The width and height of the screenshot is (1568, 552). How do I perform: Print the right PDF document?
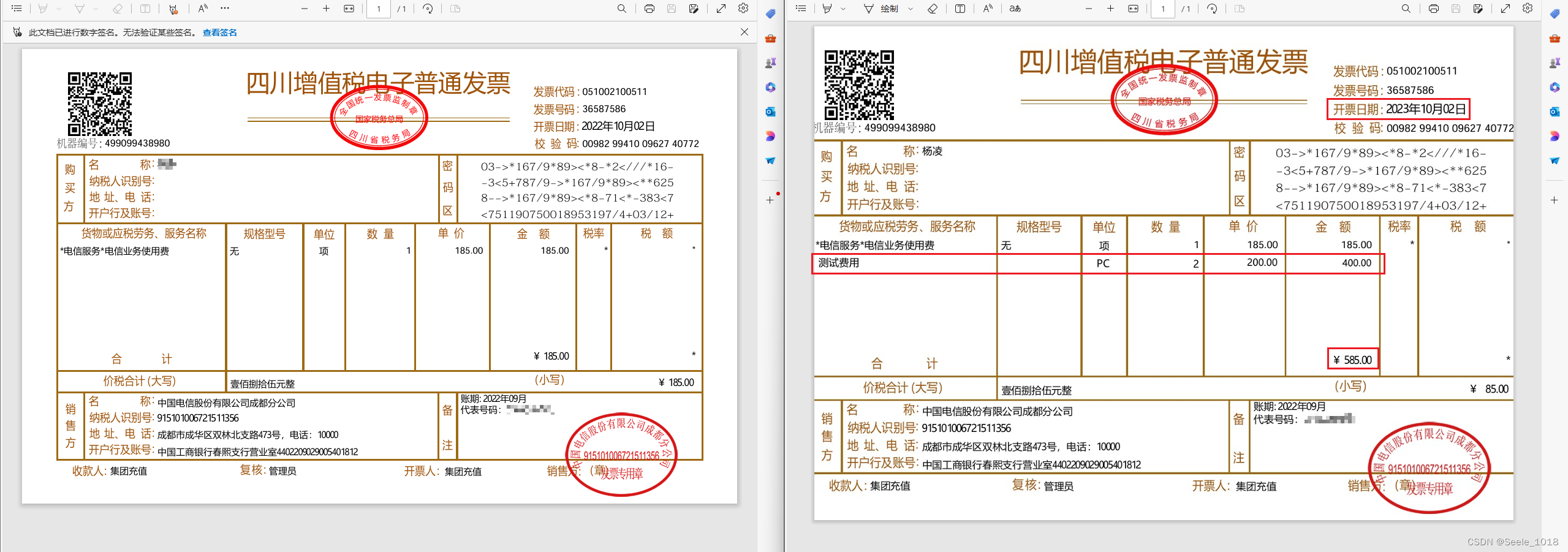1434,9
